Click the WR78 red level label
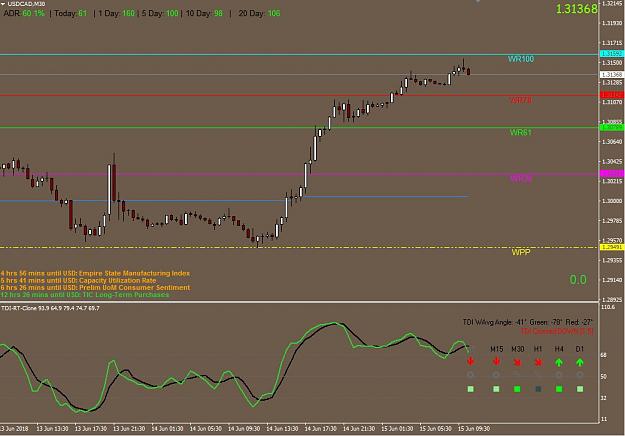Image resolution: width=625 pixels, height=436 pixels. (521, 100)
